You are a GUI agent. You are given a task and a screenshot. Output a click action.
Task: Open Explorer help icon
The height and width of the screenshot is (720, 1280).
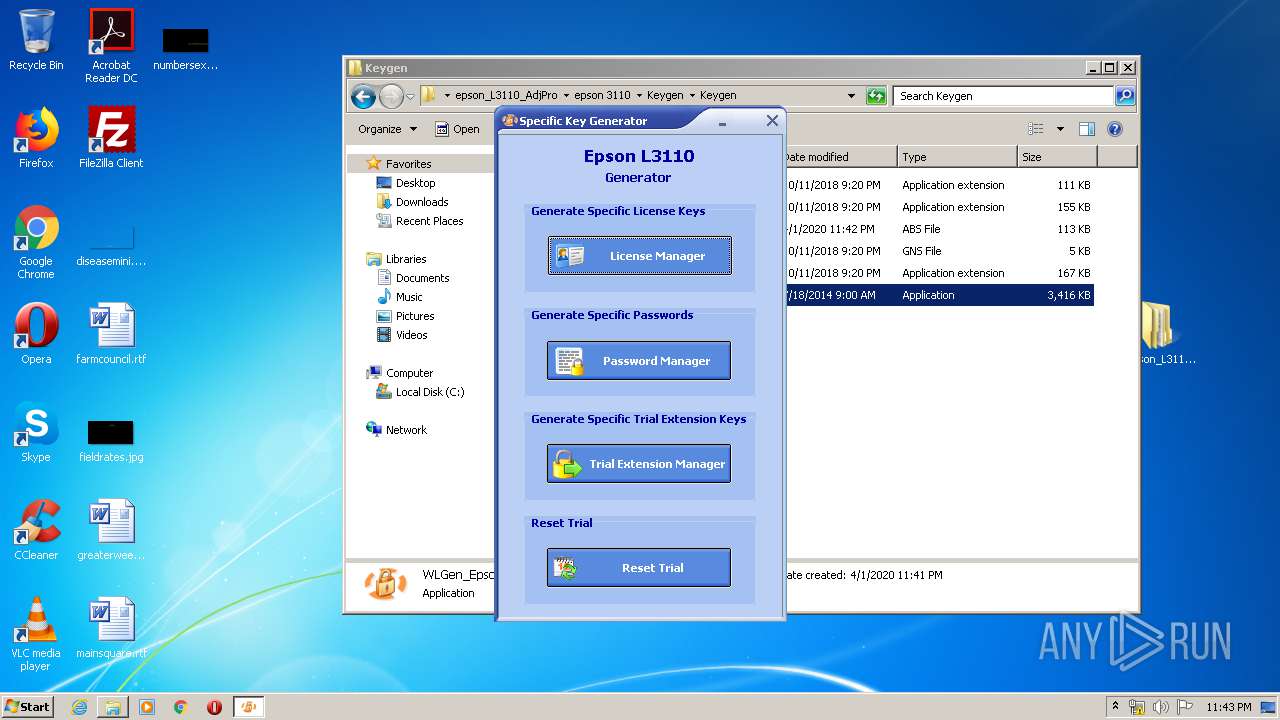[x=1115, y=129]
